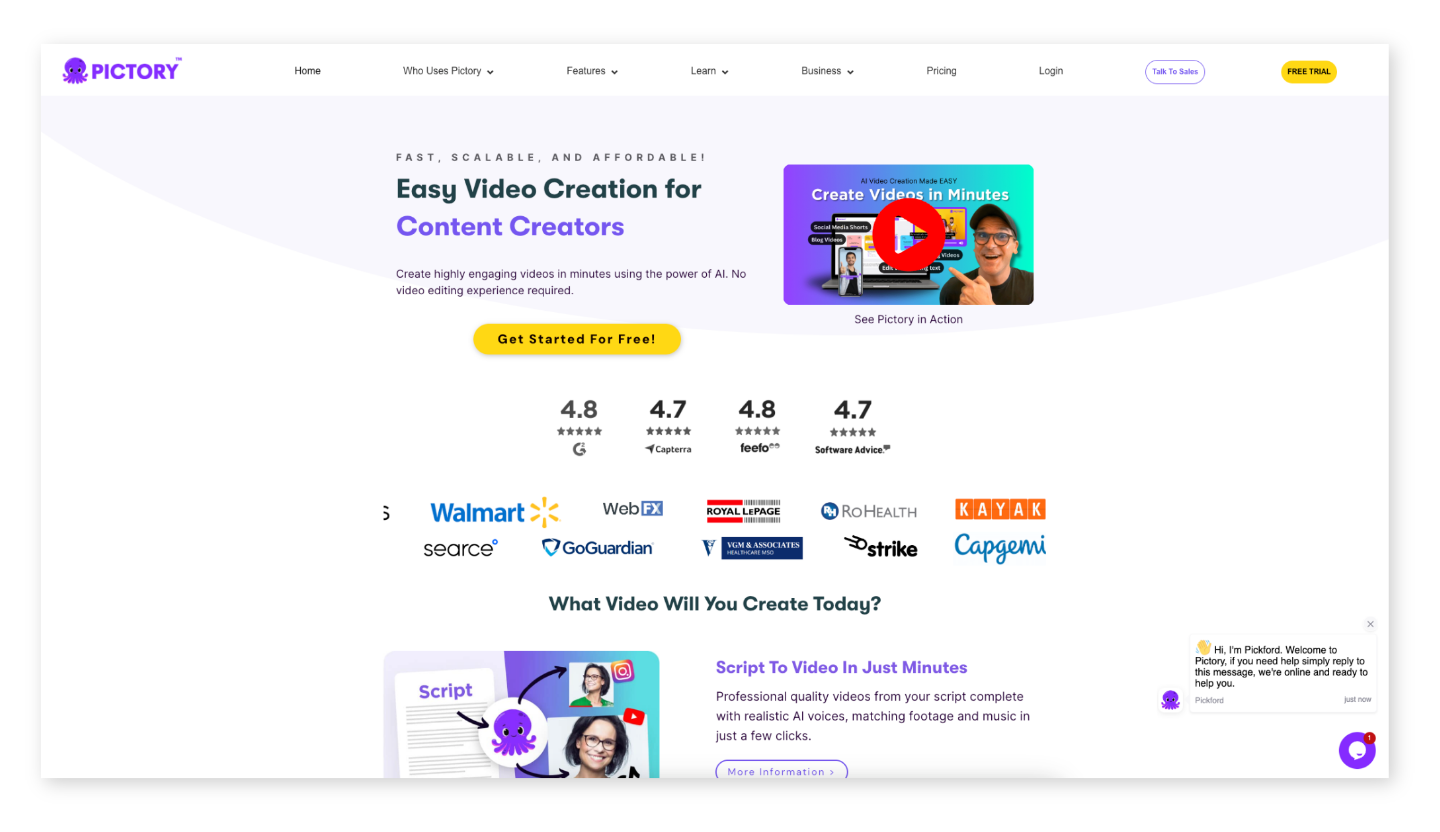Click the Walmart logo

coord(495,512)
